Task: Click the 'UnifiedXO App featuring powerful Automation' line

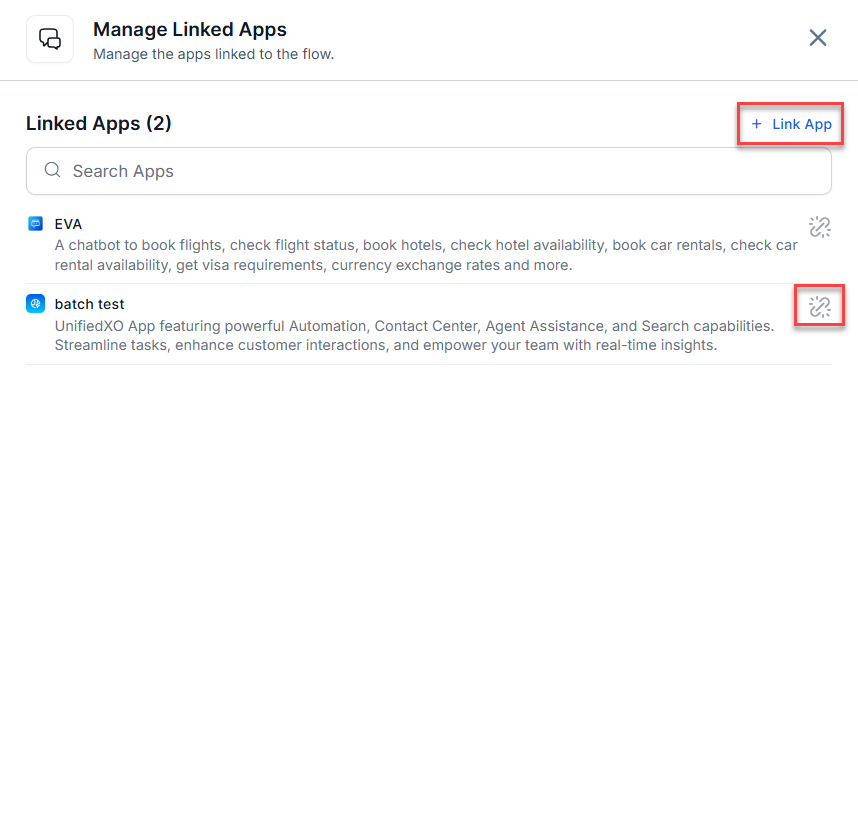Action: pyautogui.click(x=414, y=325)
